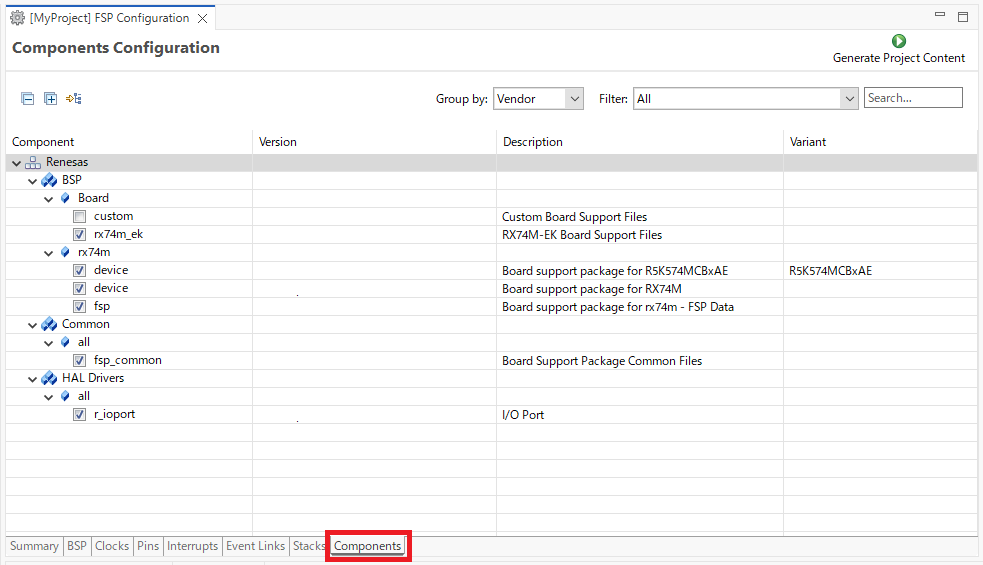Image resolution: width=983 pixels, height=565 pixels.
Task: Collapse the all node under Common
Action: pos(48,344)
